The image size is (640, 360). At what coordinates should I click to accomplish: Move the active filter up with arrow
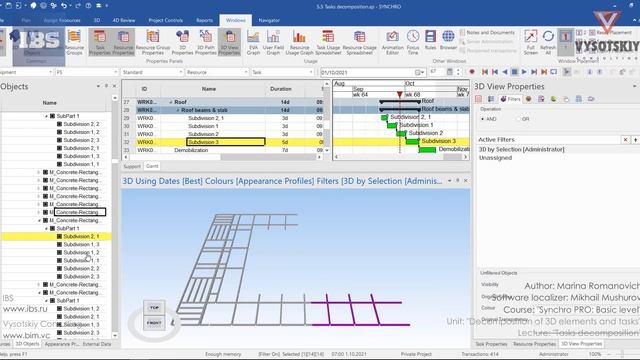click(636, 140)
